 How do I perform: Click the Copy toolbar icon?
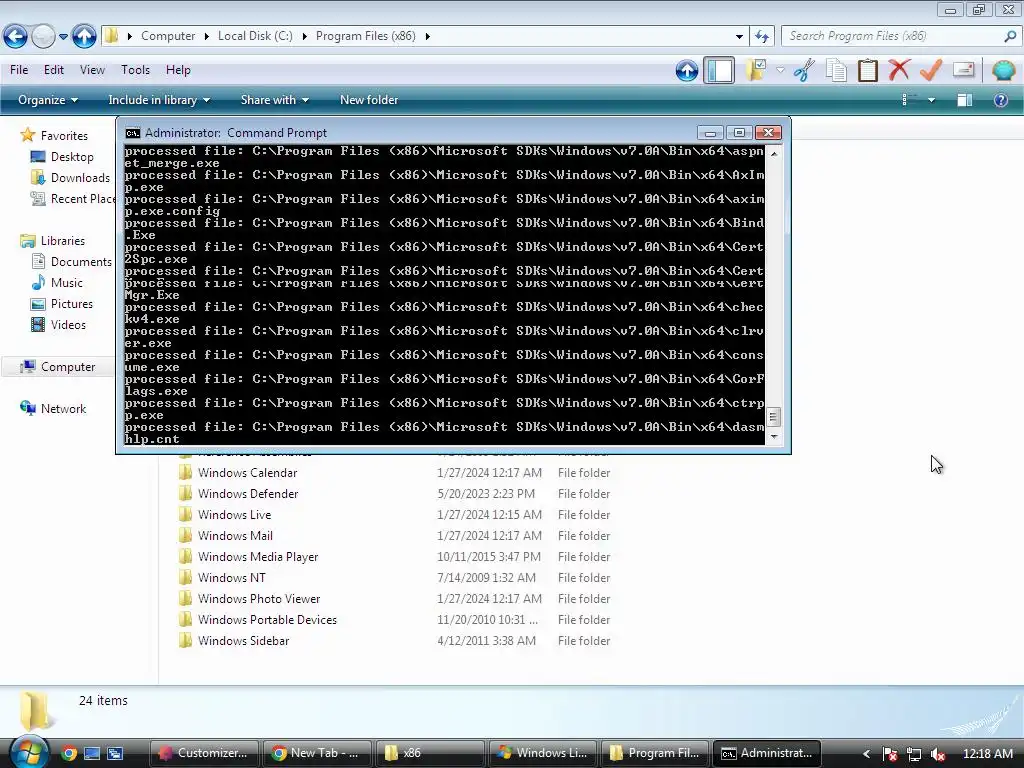coord(836,70)
